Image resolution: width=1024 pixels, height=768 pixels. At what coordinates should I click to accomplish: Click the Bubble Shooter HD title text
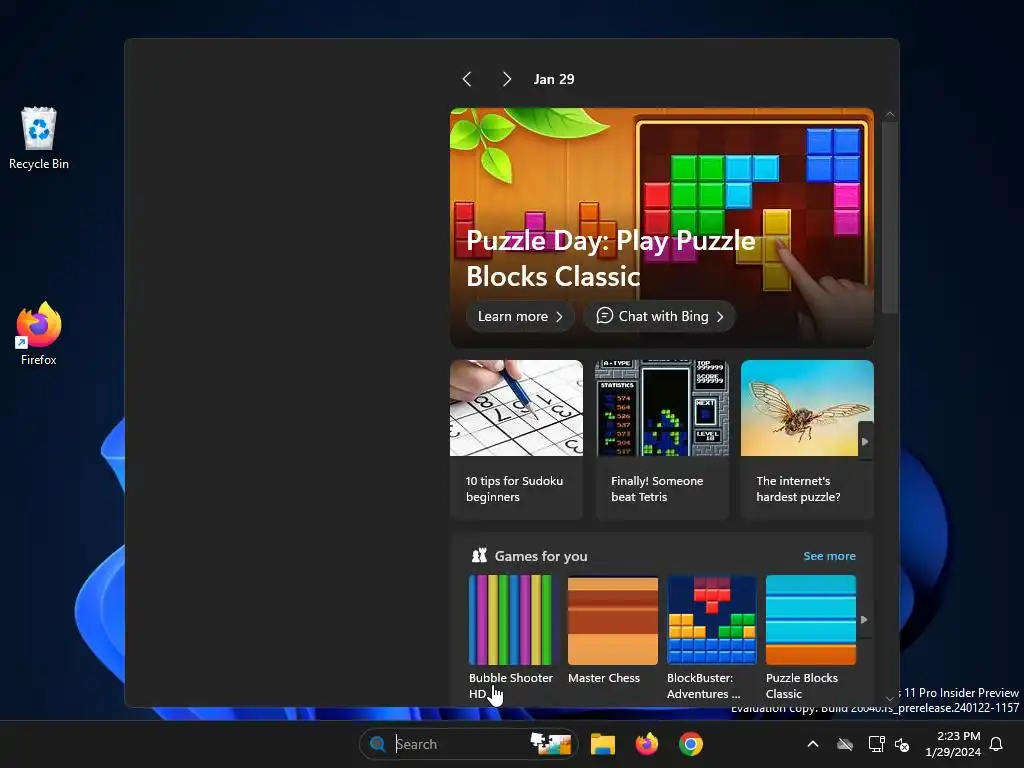click(x=511, y=686)
